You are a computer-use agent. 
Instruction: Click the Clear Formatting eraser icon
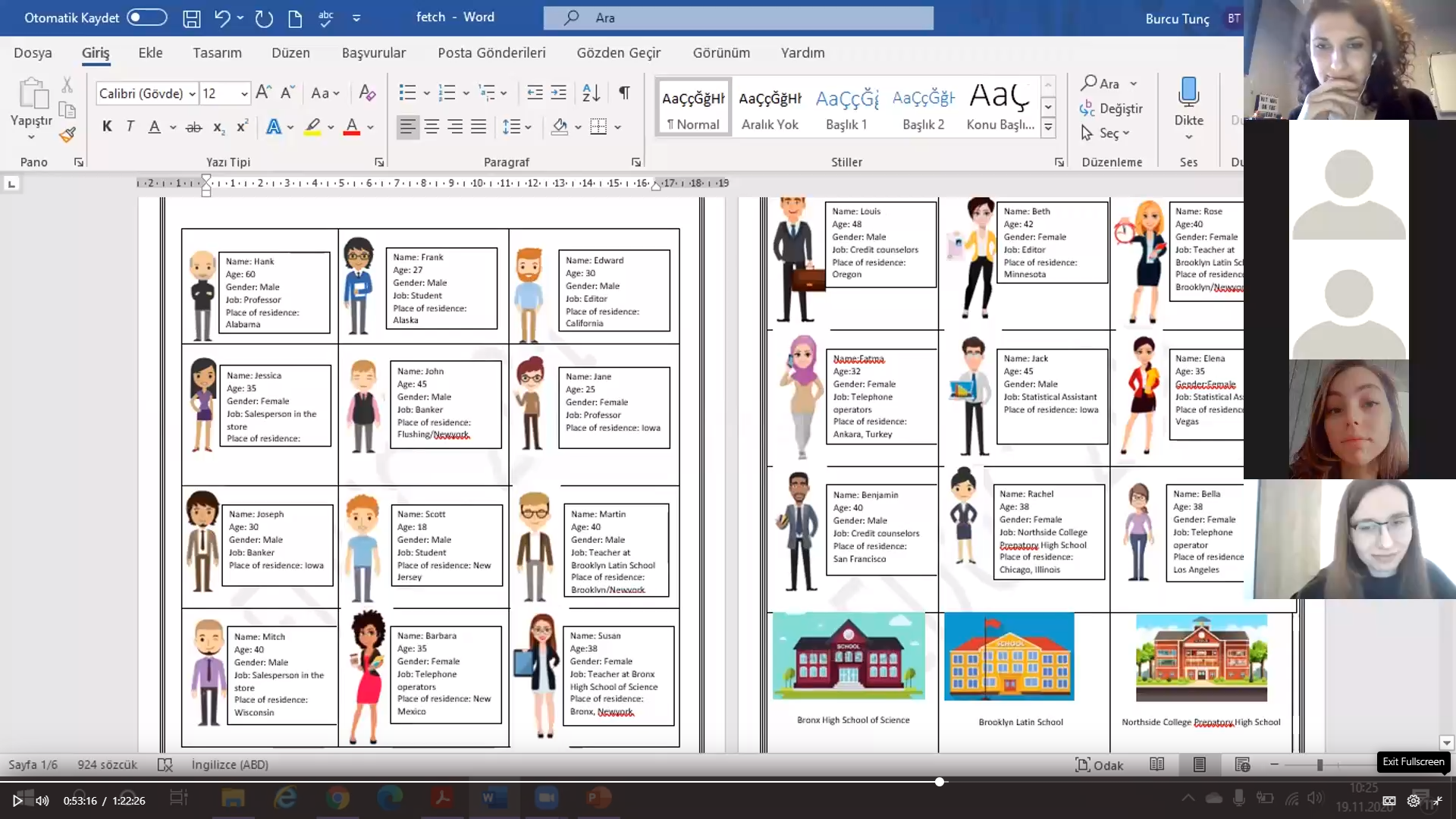point(367,93)
